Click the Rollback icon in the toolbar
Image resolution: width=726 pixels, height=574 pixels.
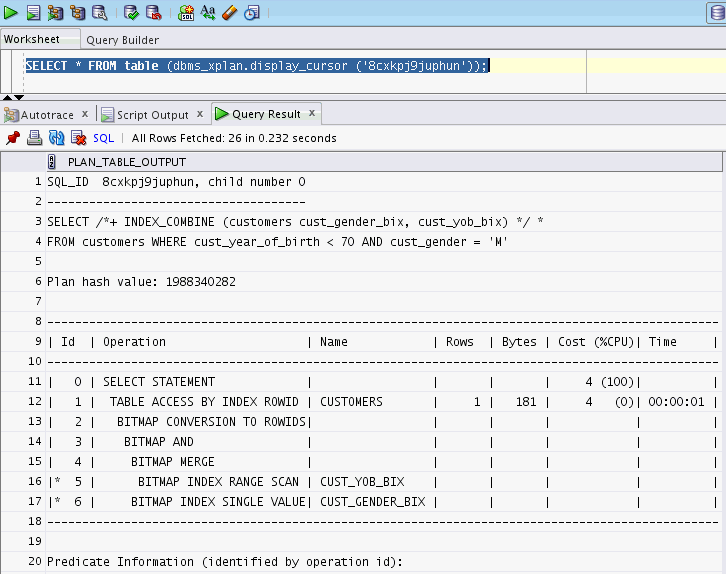point(153,13)
